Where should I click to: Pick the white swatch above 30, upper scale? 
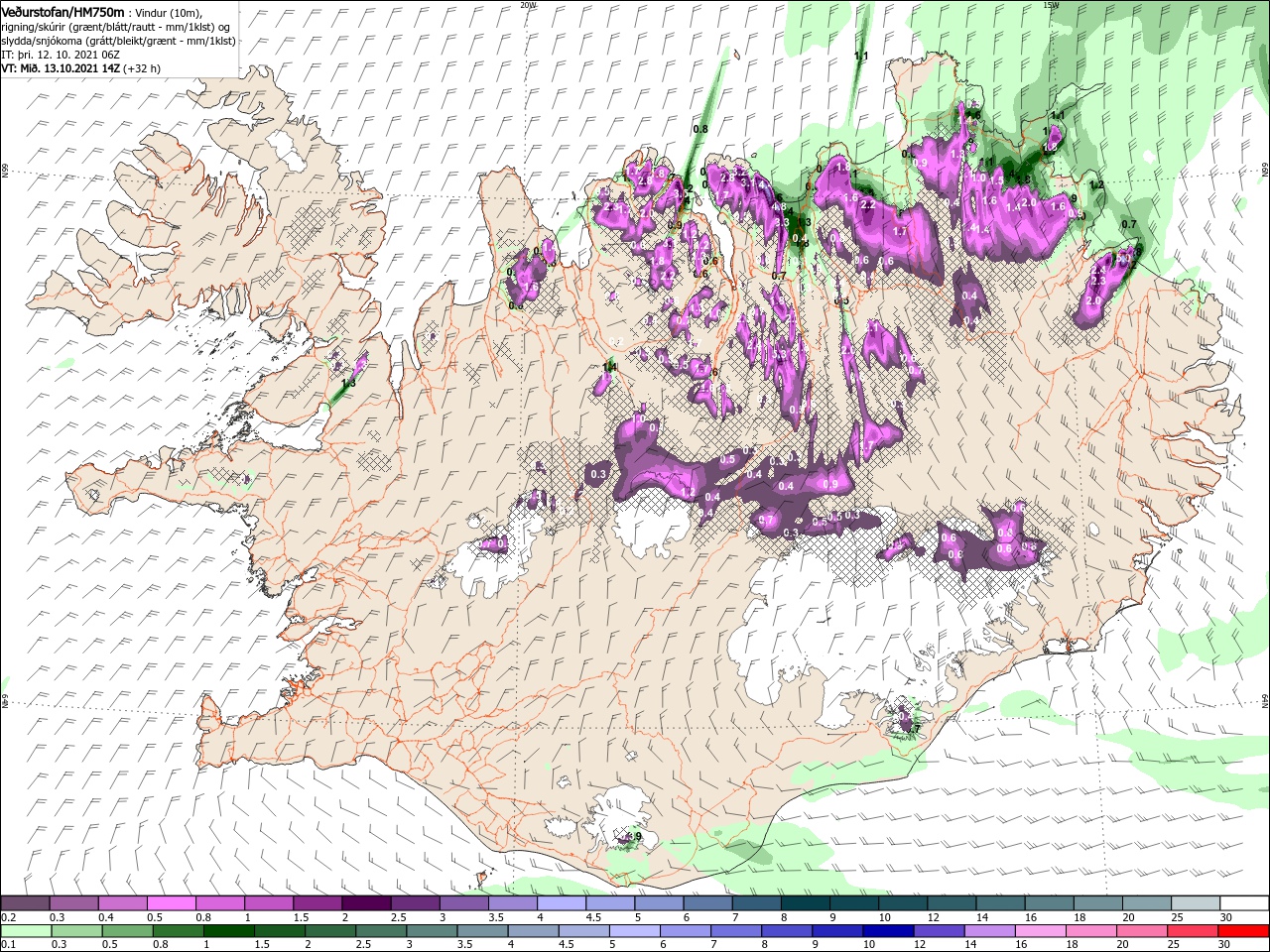coord(1243,903)
